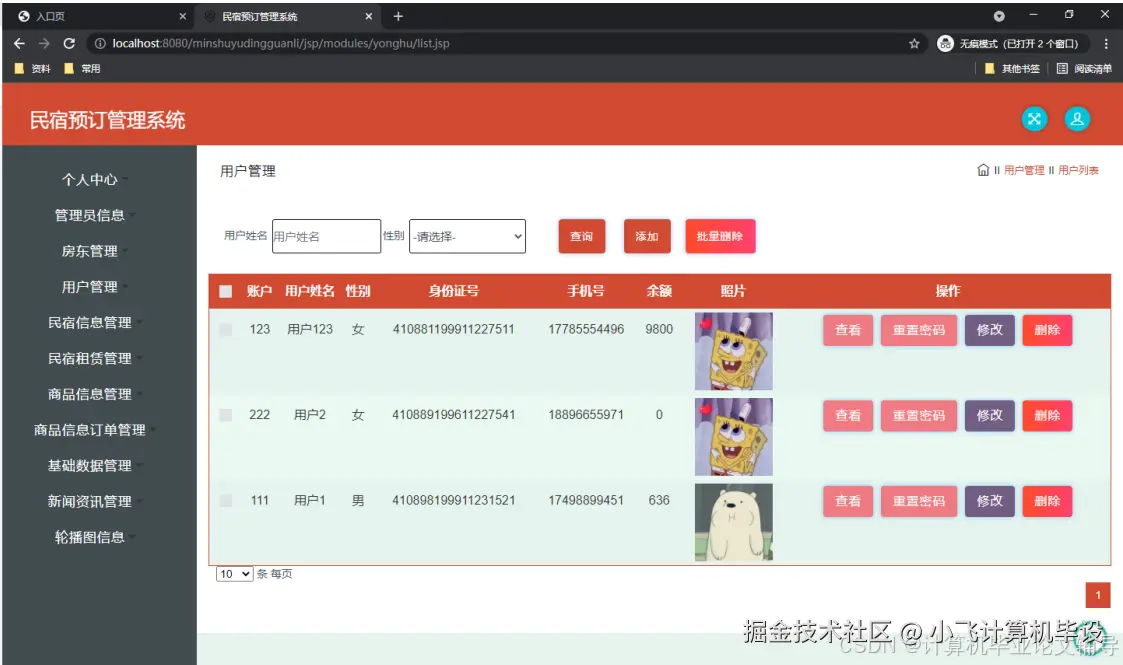This screenshot has width=1123, height=665.
Task: Click inside the 用户姓名 input field
Action: coord(325,236)
